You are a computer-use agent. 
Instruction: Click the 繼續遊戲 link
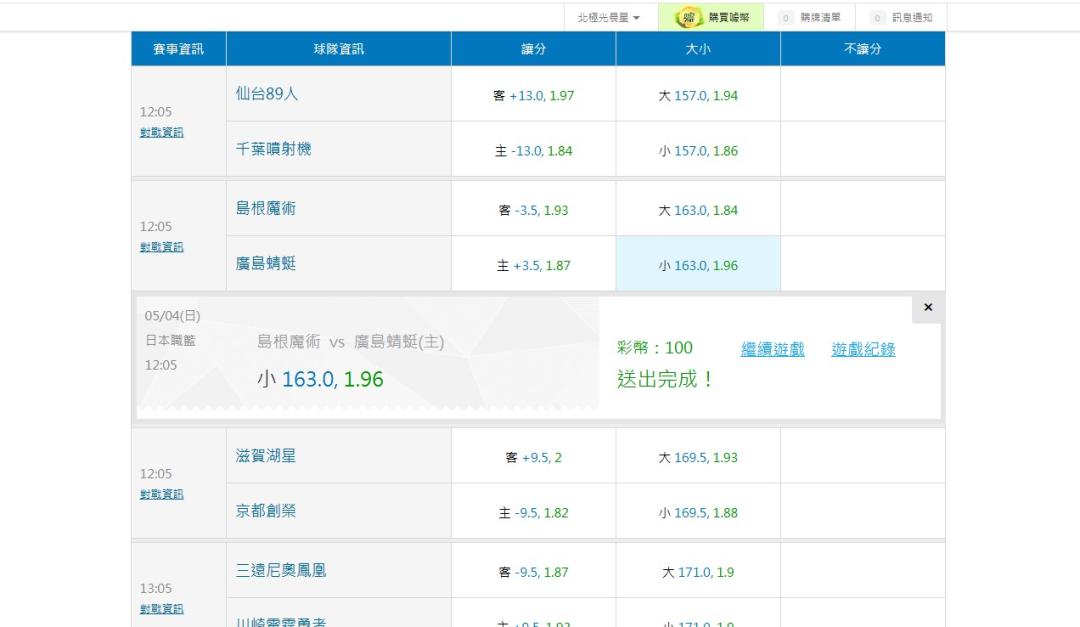(772, 349)
